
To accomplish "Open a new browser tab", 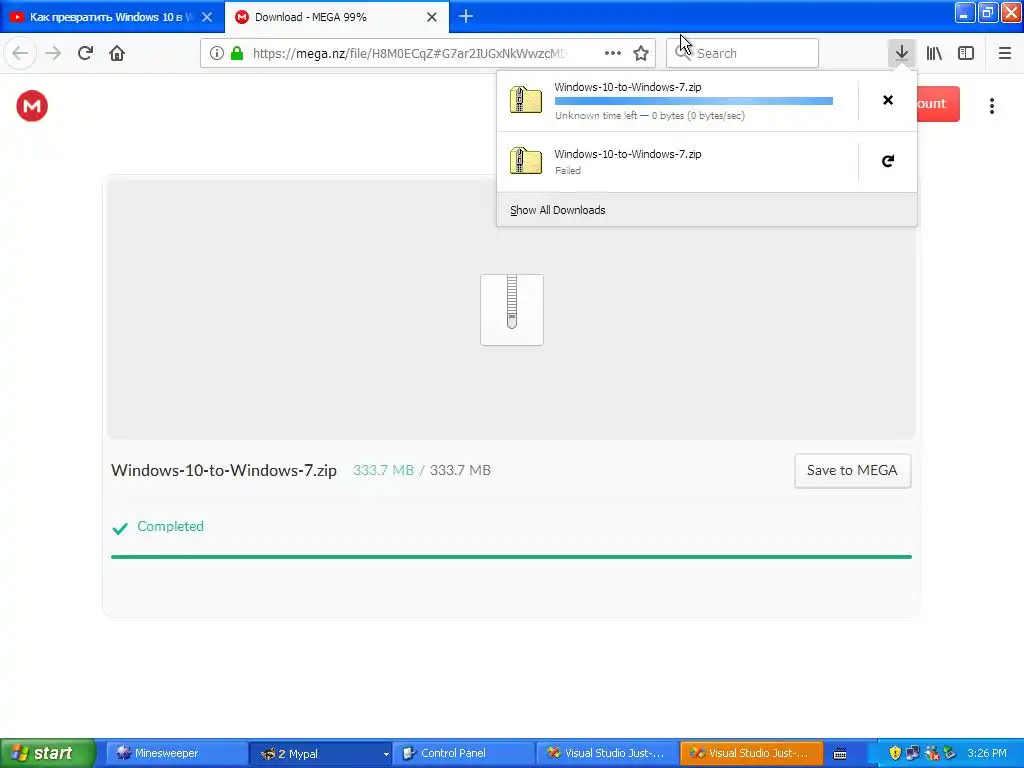I will (x=466, y=16).
